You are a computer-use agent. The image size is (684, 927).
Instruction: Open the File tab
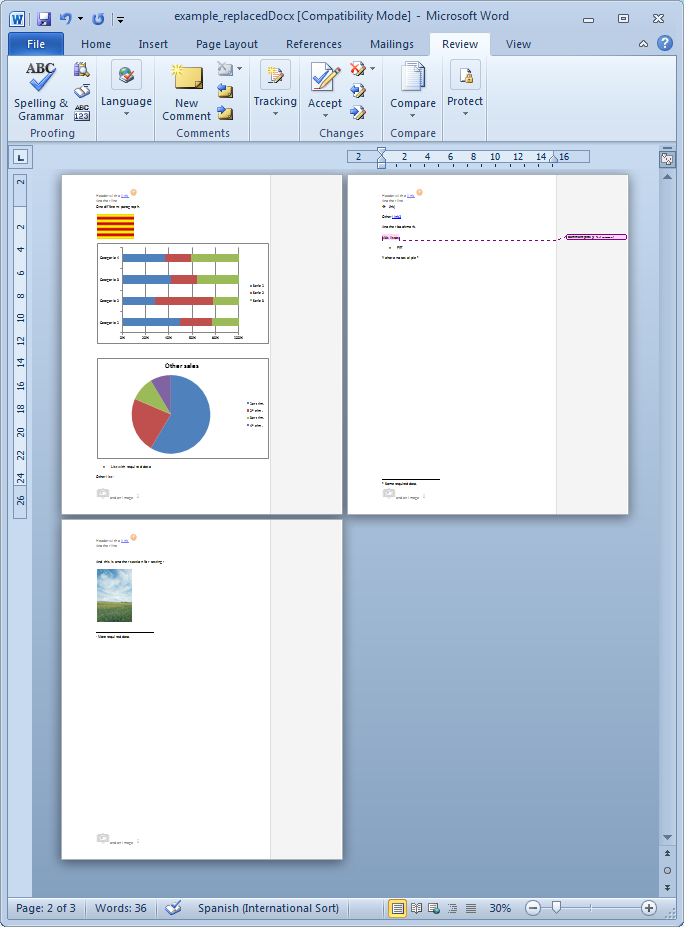tap(36, 44)
